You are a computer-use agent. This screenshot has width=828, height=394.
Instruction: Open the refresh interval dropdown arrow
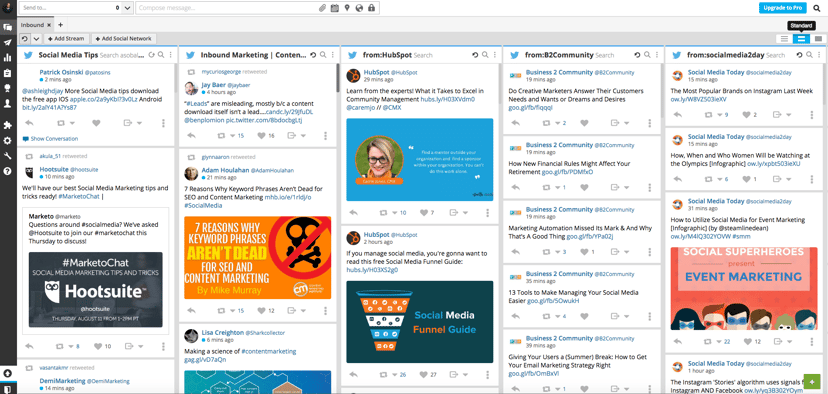[x=36, y=39]
